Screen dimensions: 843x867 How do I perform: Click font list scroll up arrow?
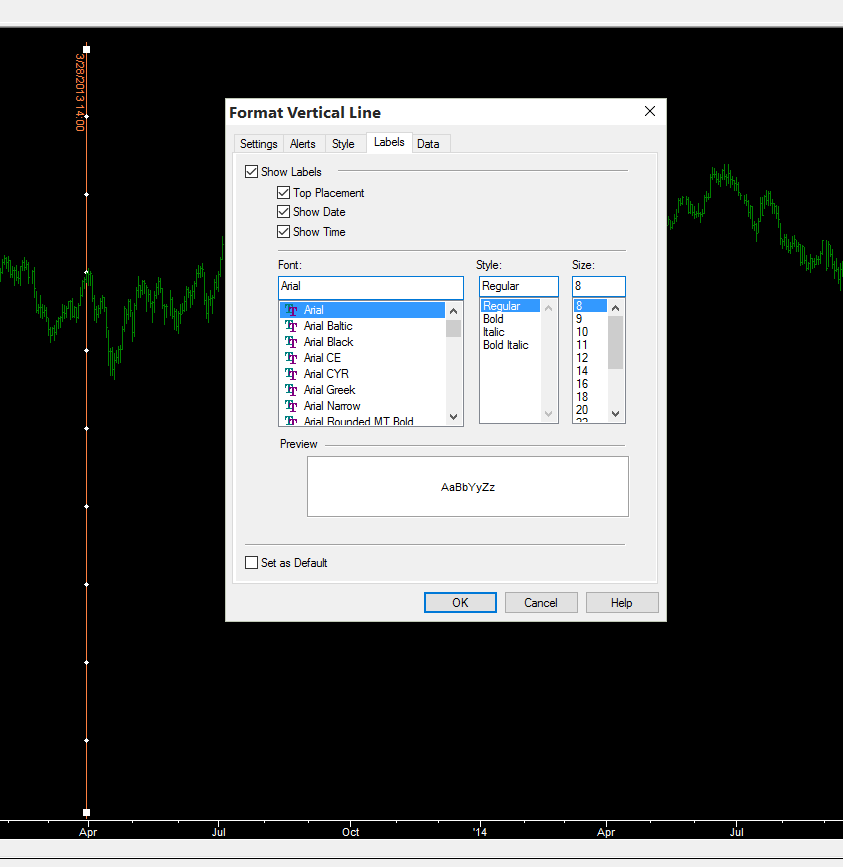454,311
